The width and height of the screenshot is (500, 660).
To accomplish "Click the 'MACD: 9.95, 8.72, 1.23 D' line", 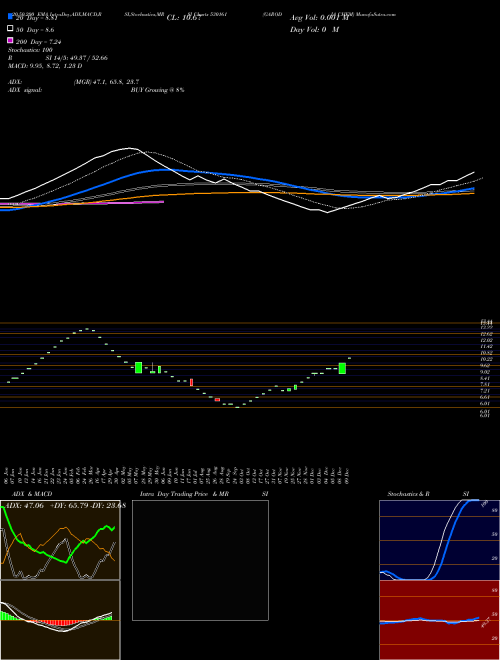I will point(45,66).
